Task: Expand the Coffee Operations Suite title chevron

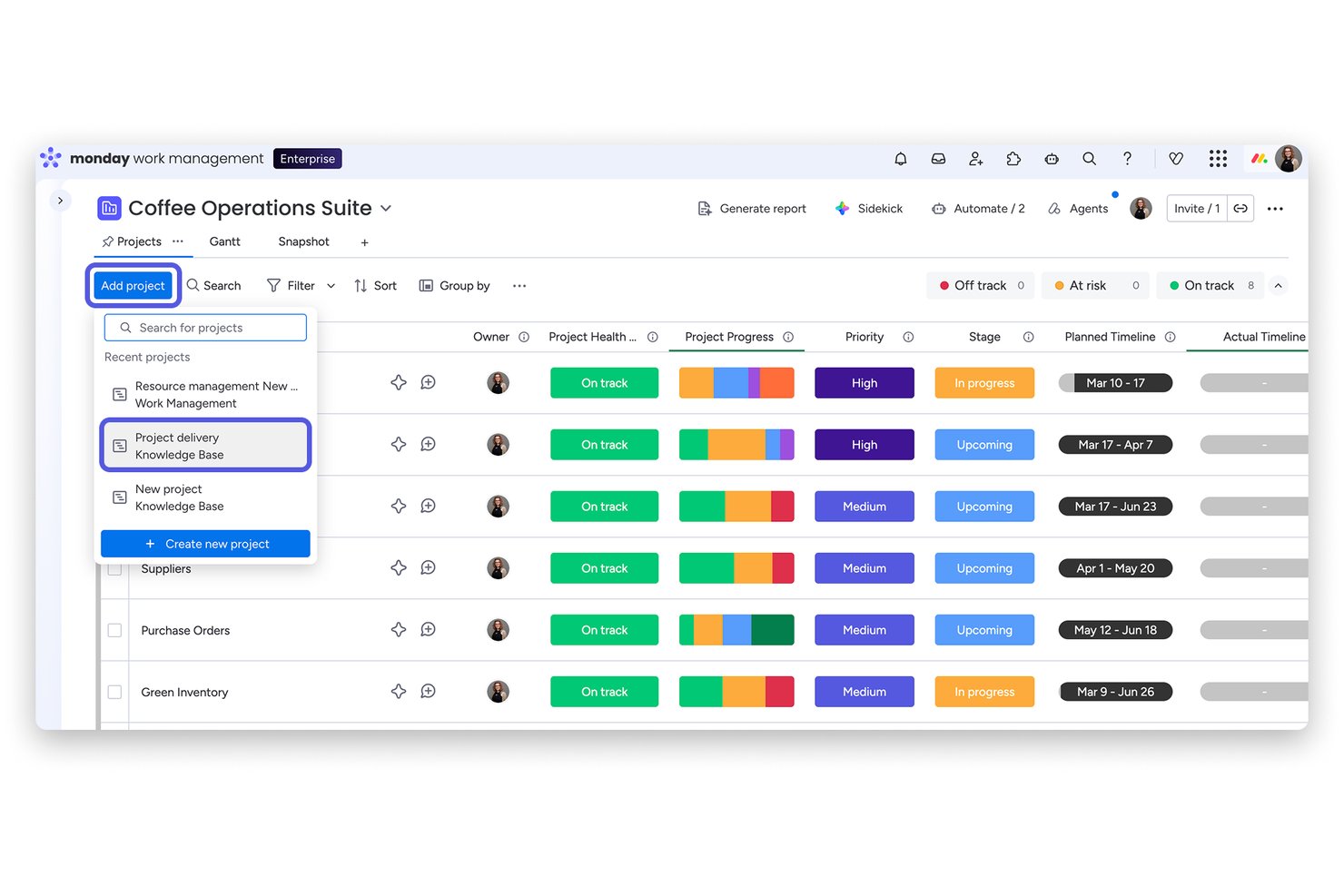Action: pyautogui.click(x=386, y=209)
